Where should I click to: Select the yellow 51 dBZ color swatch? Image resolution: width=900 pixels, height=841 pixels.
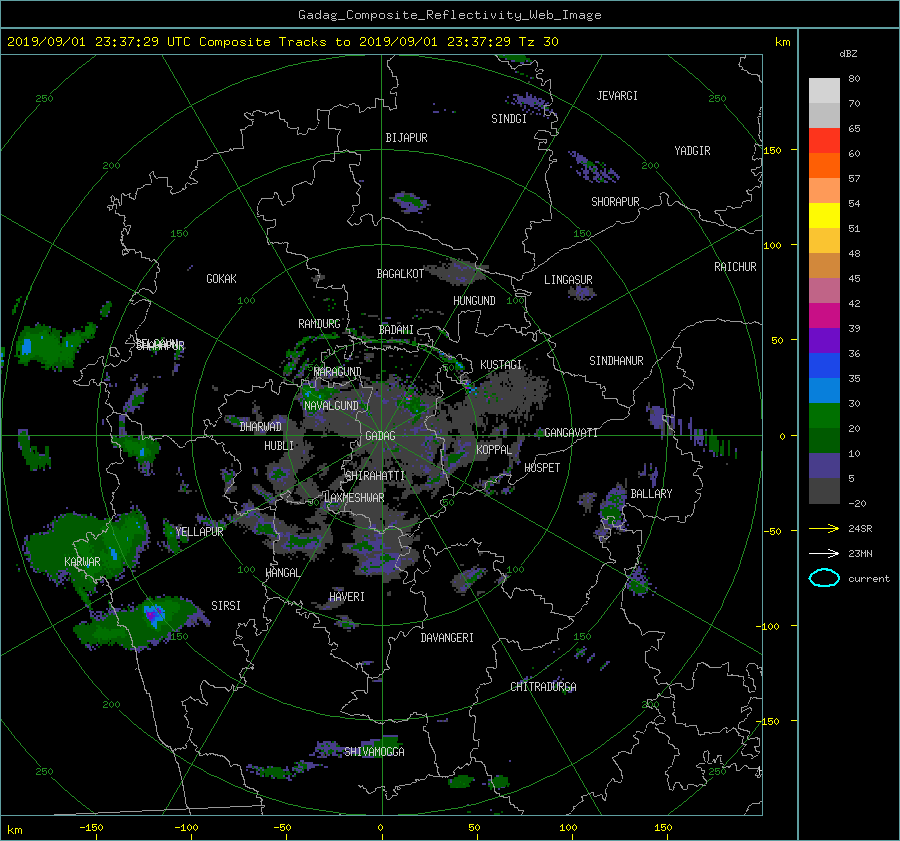(x=824, y=216)
